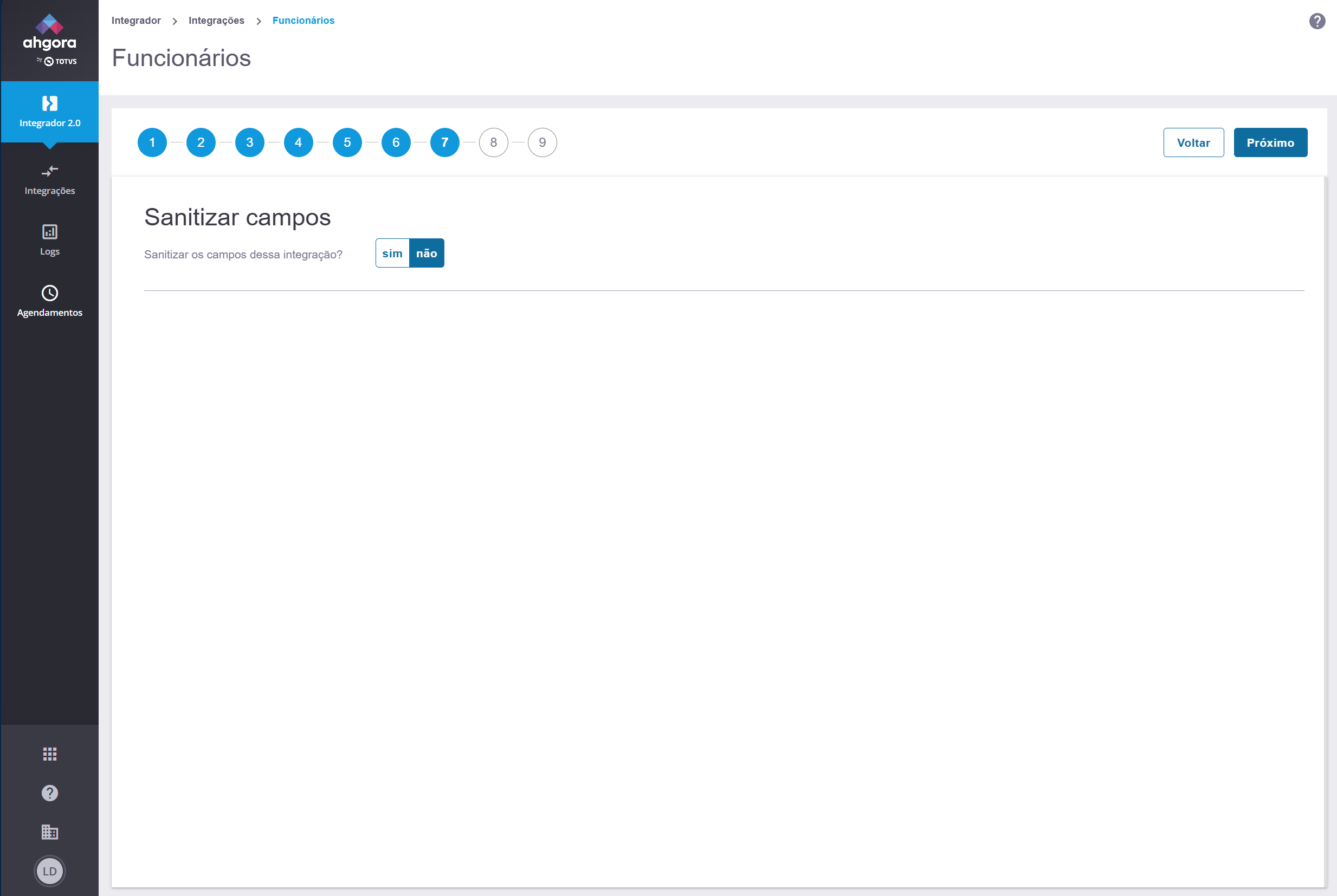Screen dimensions: 1337x896
Task: Click the Integrações breadcrumb link
Action: 216,21
